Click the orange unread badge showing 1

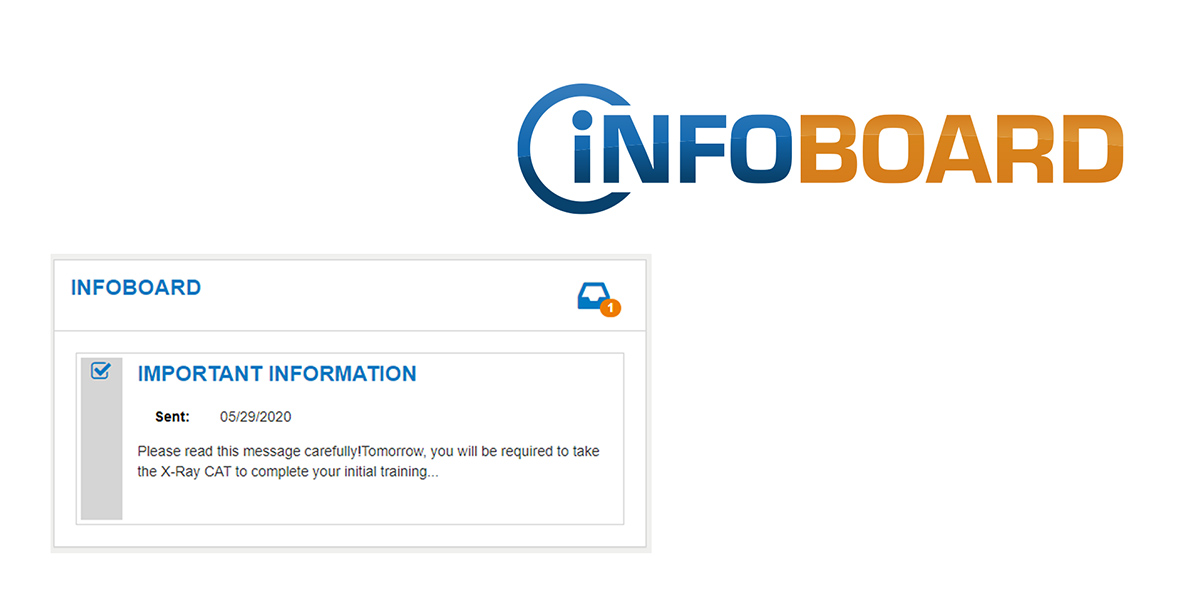(x=611, y=308)
